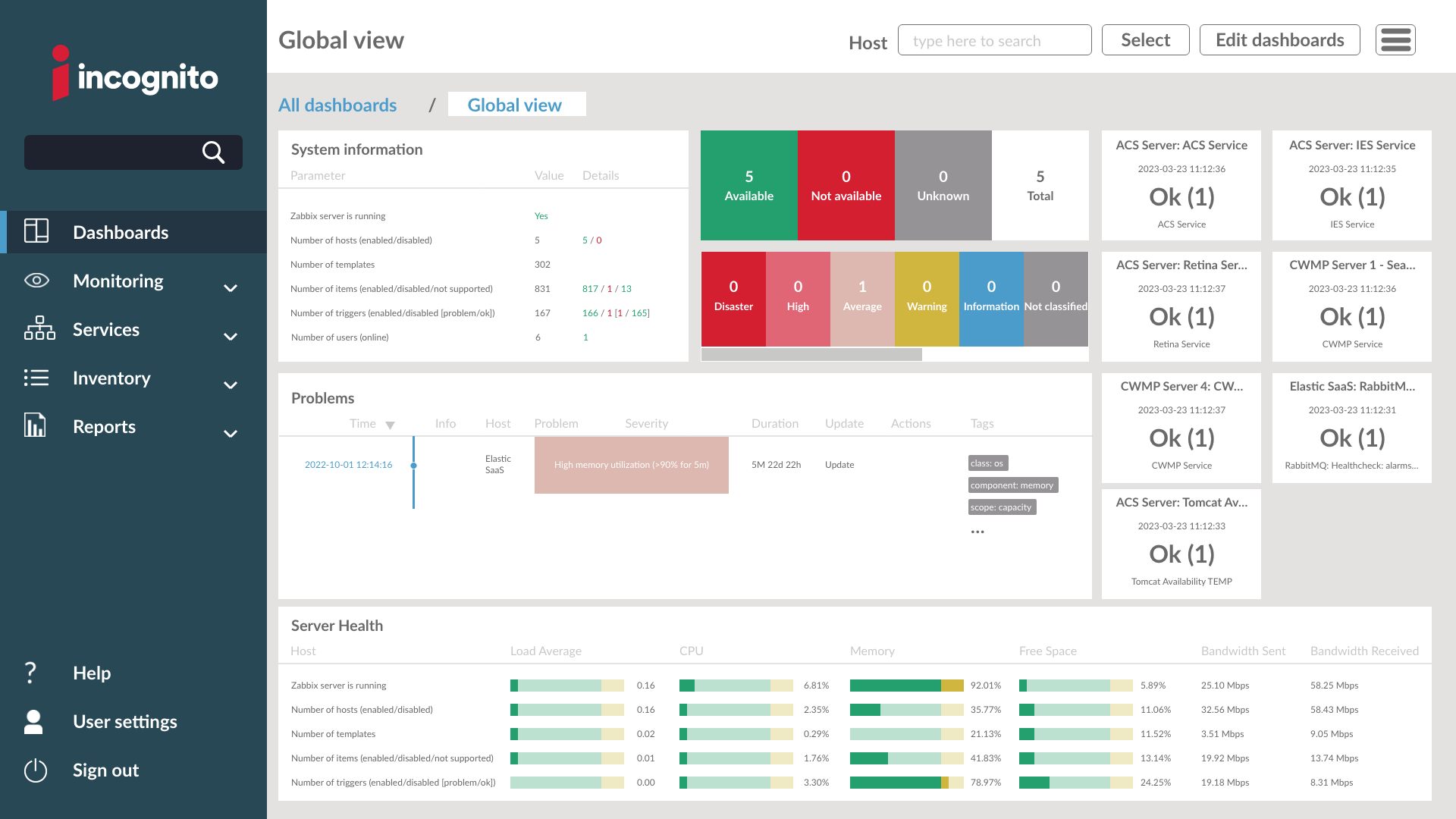The height and width of the screenshot is (819, 1456).
Task: Select the Global view tab
Action: (515, 105)
